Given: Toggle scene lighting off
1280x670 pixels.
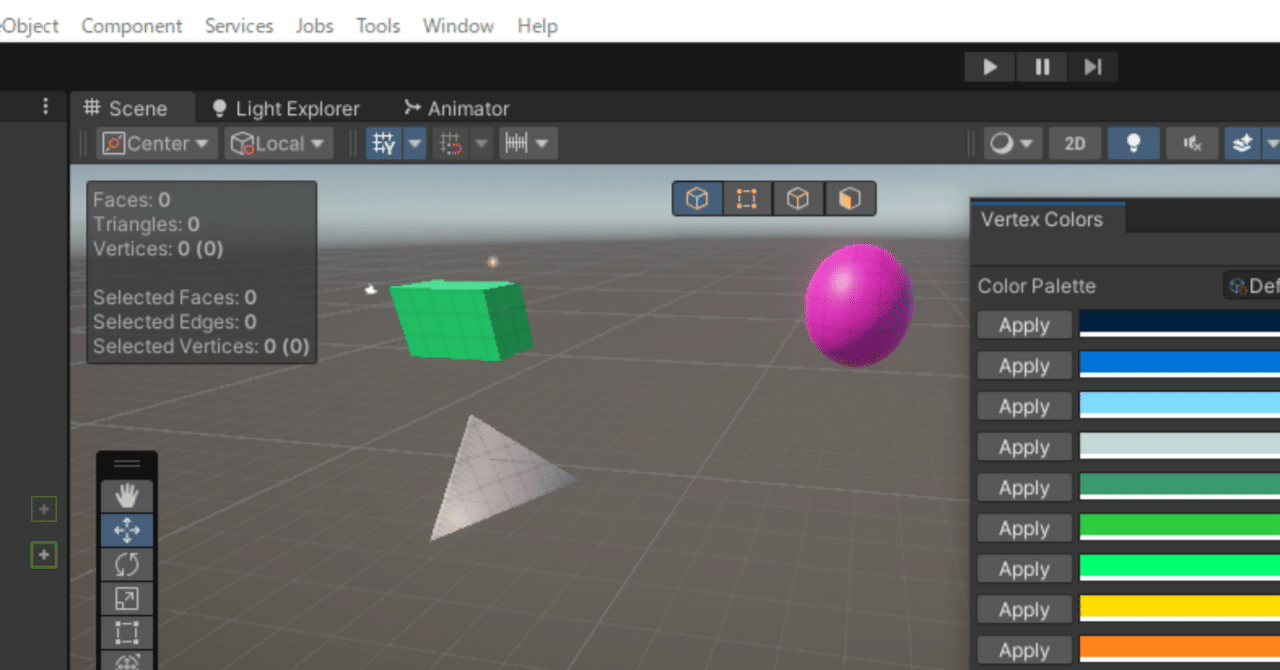Looking at the screenshot, I should pos(1133,143).
